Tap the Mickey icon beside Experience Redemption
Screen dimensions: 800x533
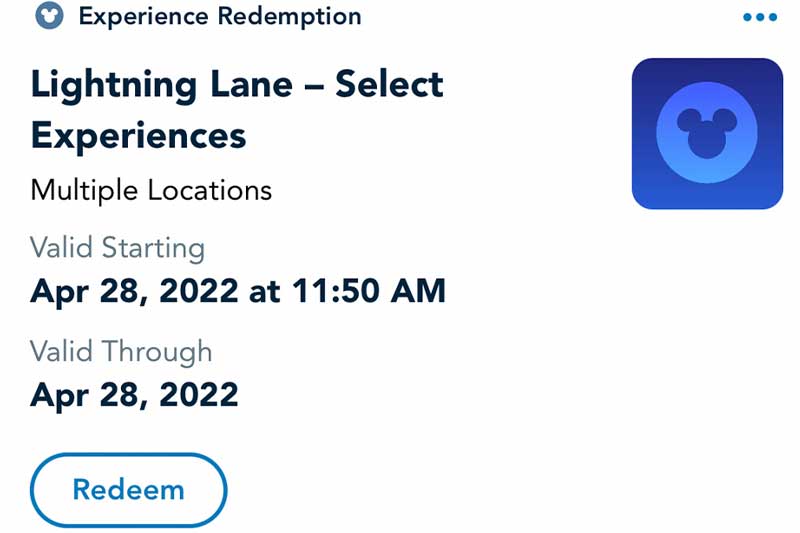pos(49,15)
